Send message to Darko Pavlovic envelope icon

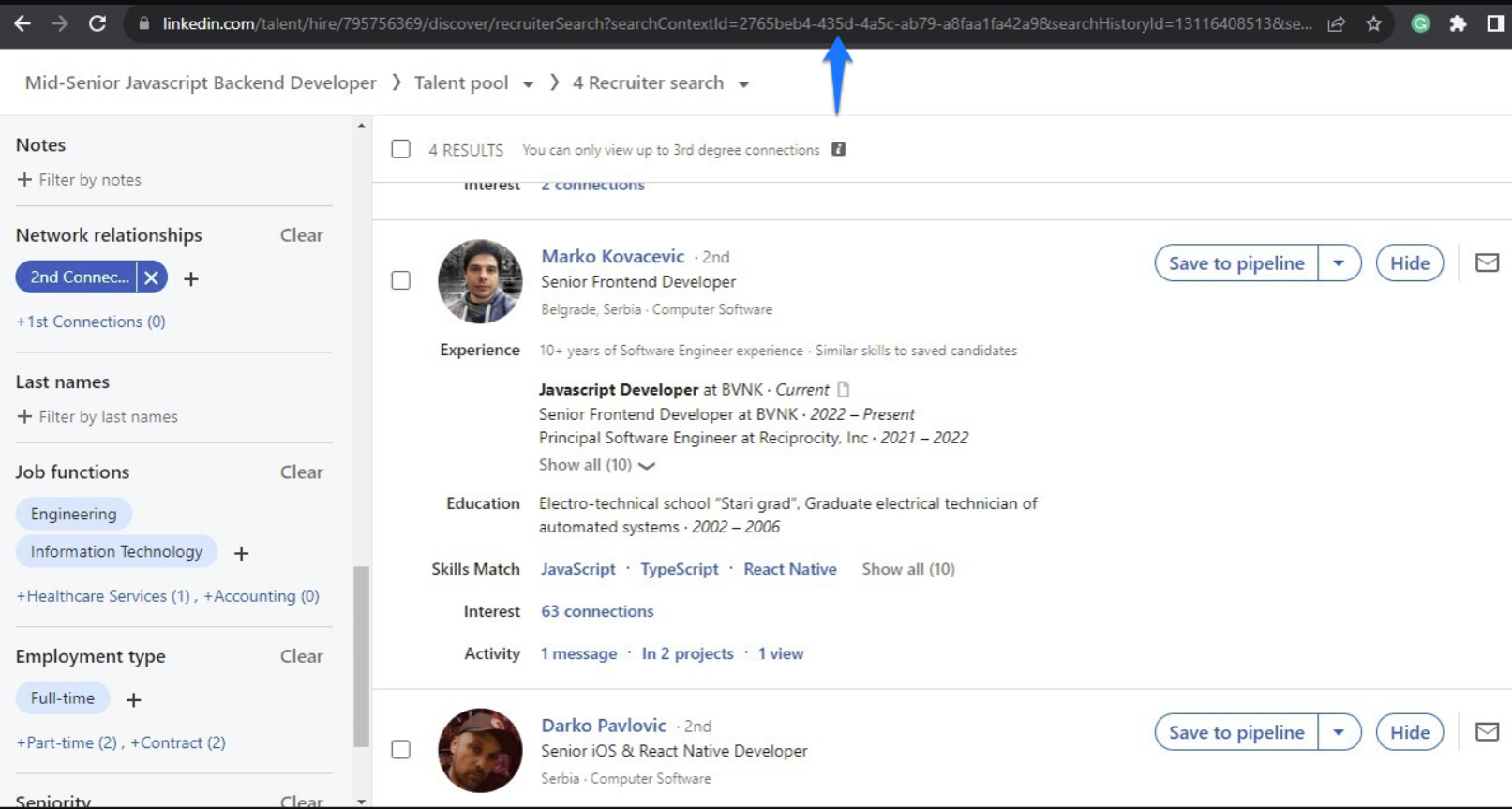1487,732
